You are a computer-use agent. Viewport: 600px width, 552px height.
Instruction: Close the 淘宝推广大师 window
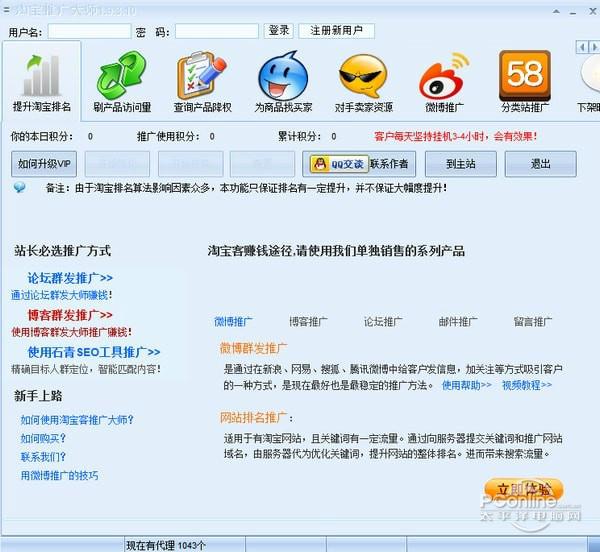(x=593, y=11)
